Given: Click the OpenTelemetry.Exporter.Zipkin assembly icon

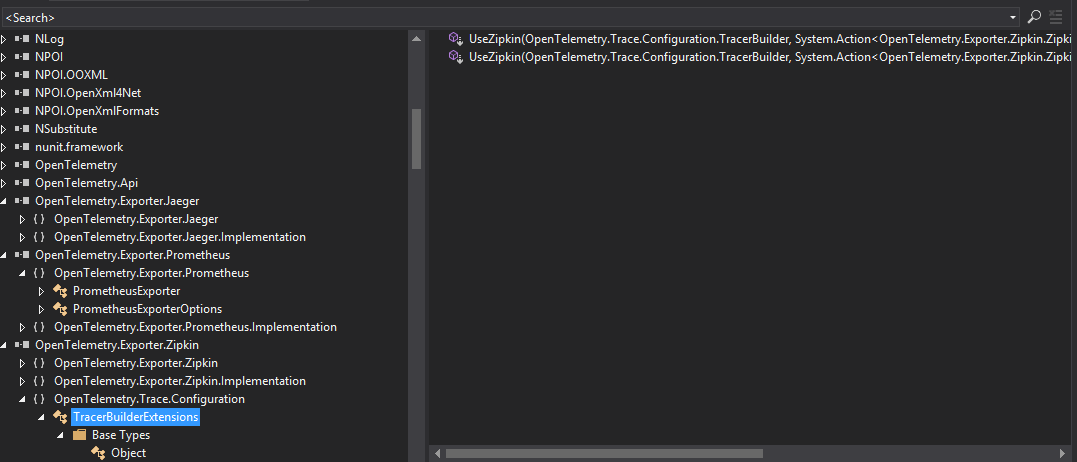Looking at the screenshot, I should (x=23, y=345).
